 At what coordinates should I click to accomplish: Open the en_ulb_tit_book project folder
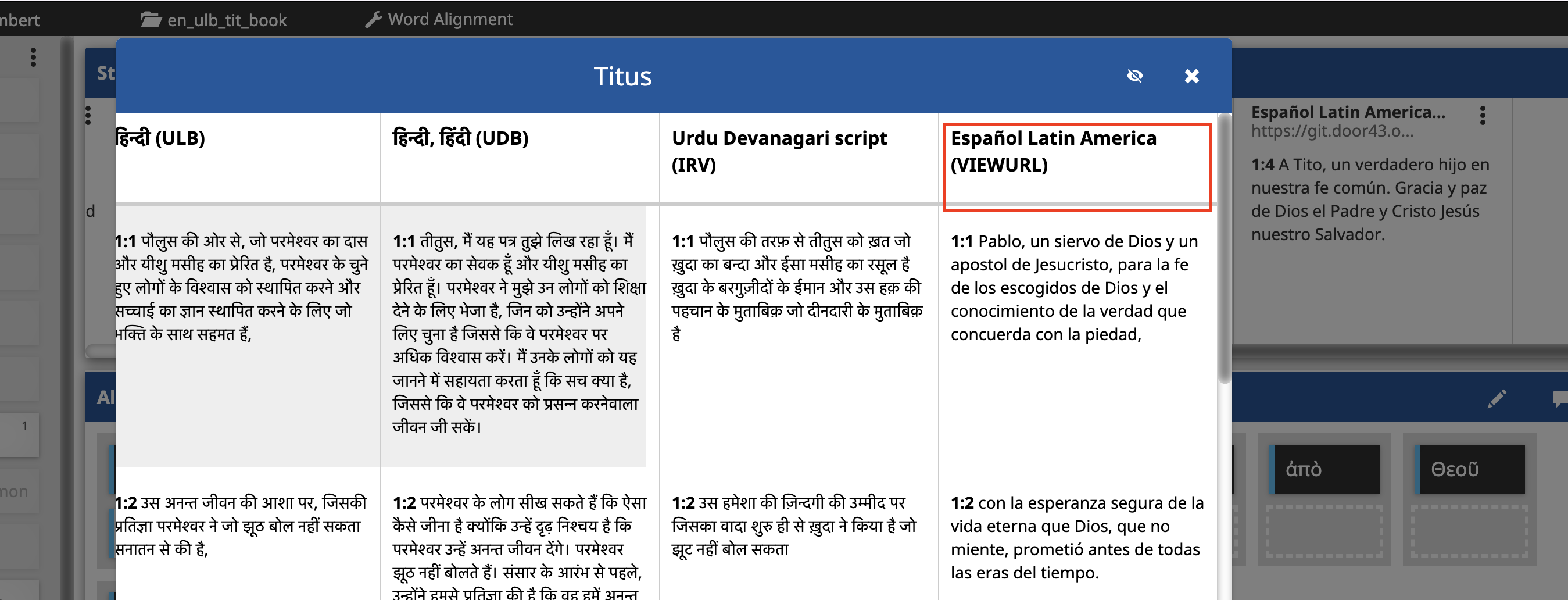(x=214, y=20)
